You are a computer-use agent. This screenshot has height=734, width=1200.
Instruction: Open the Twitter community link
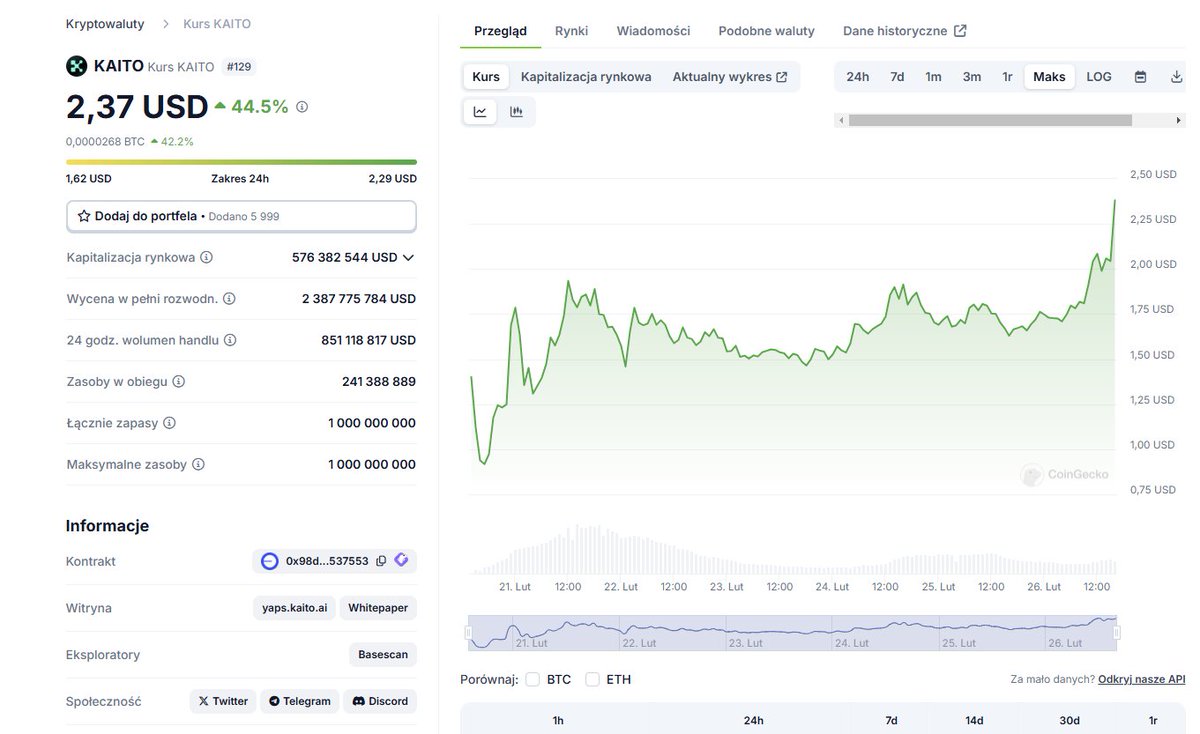(223, 701)
